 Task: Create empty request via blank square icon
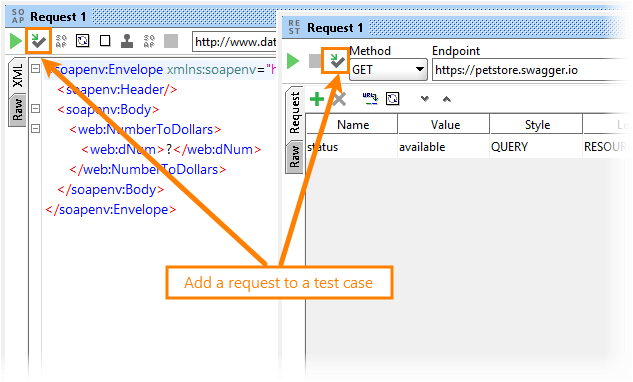pyautogui.click(x=105, y=41)
